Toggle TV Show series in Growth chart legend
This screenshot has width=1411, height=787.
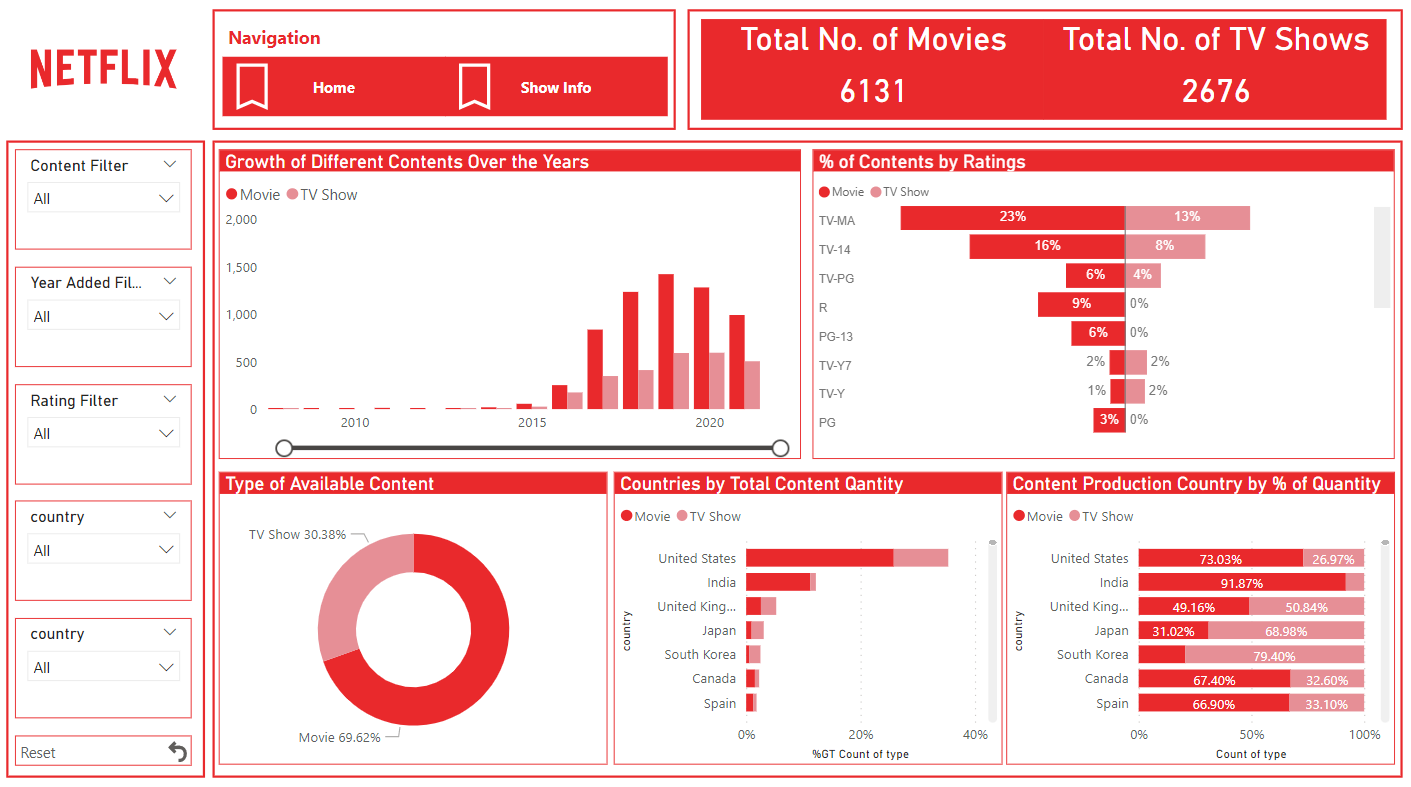[321, 194]
